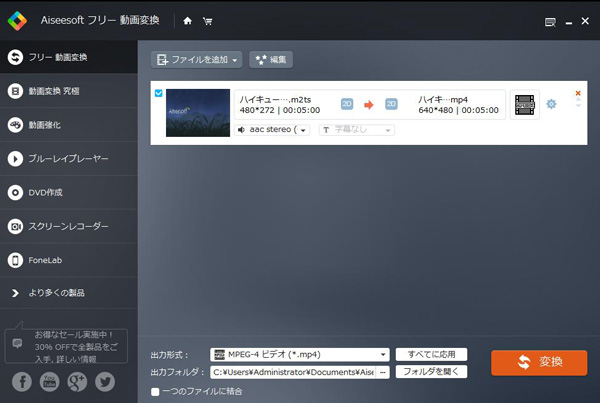The height and width of the screenshot is (403, 600).
Task: Open DVD作成 in sidebar
Action: tap(68, 193)
